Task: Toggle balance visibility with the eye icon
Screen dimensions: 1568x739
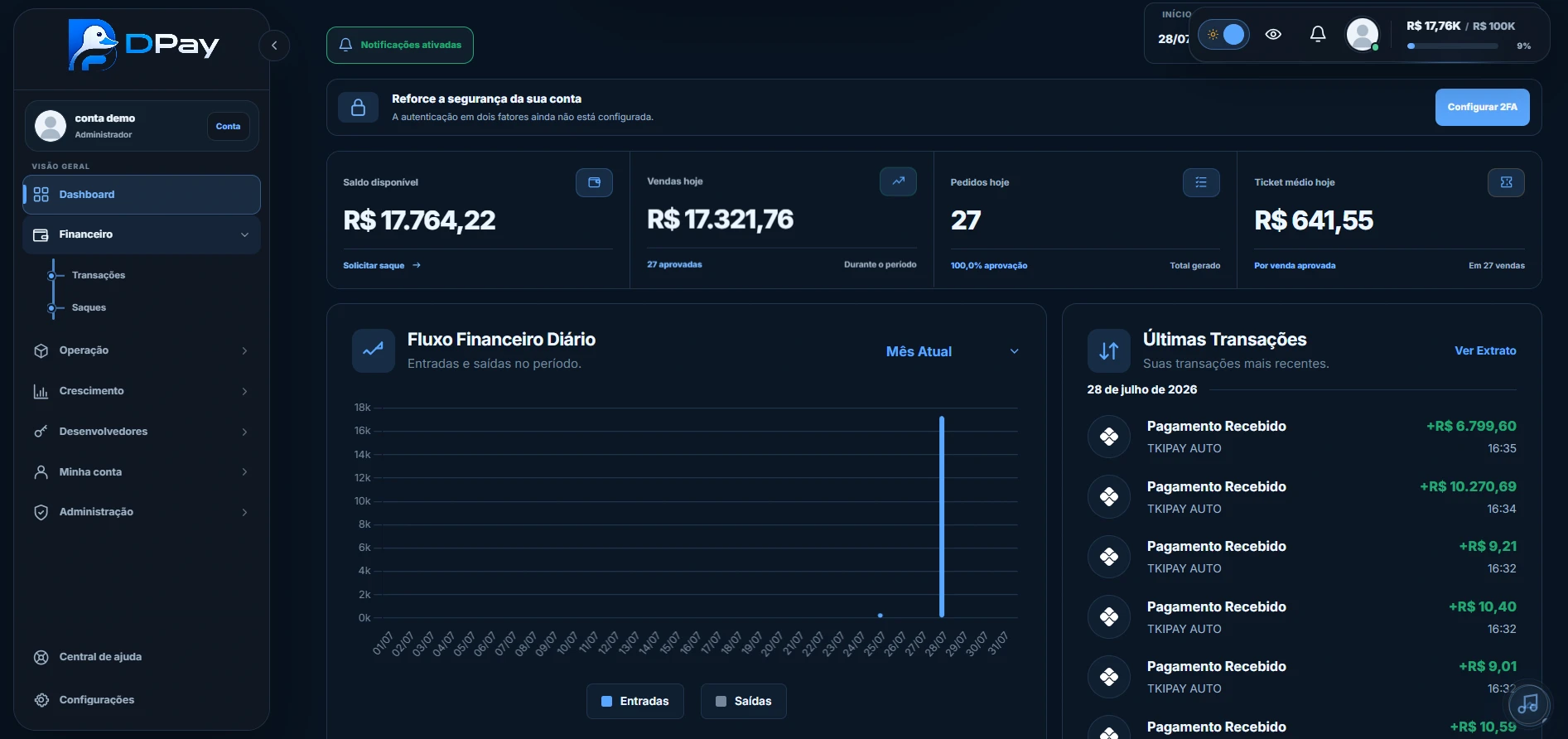Action: coord(1273,34)
